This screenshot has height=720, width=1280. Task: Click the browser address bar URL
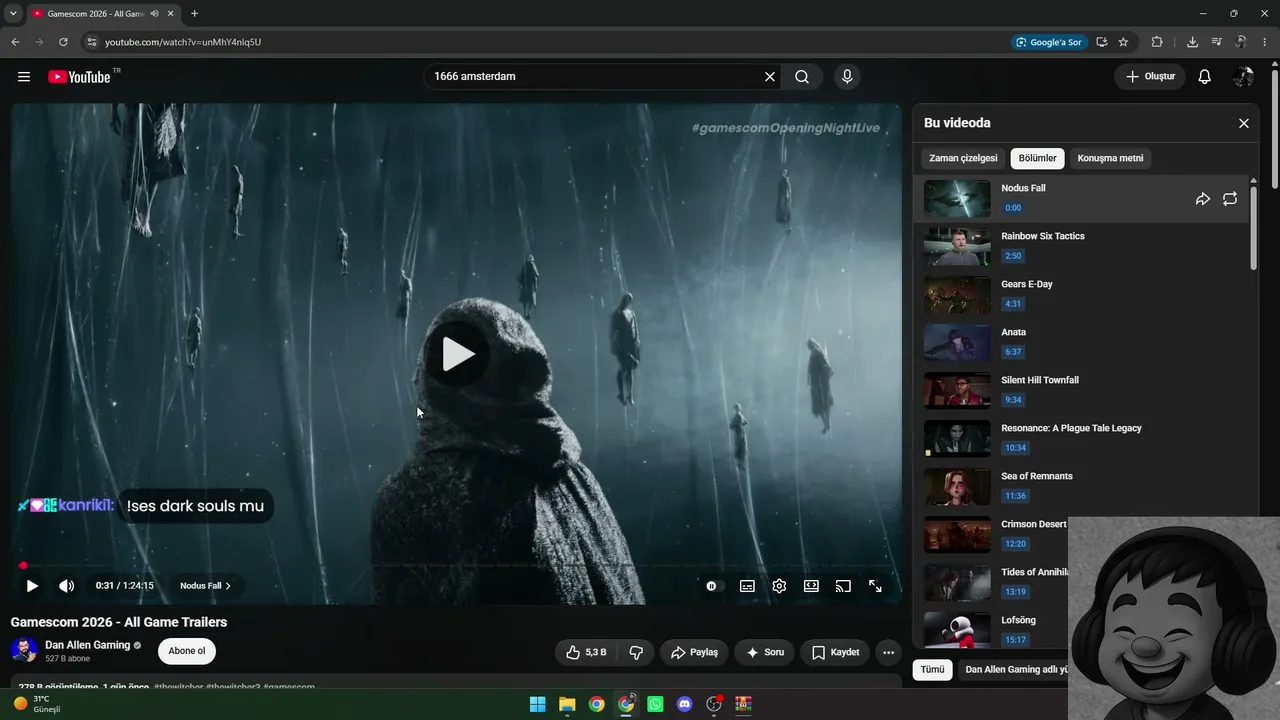[183, 42]
